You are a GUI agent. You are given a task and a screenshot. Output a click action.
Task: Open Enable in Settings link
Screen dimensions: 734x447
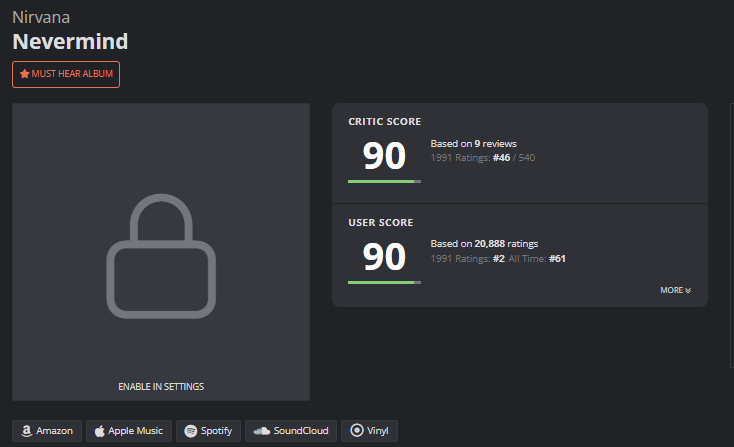pos(161,387)
